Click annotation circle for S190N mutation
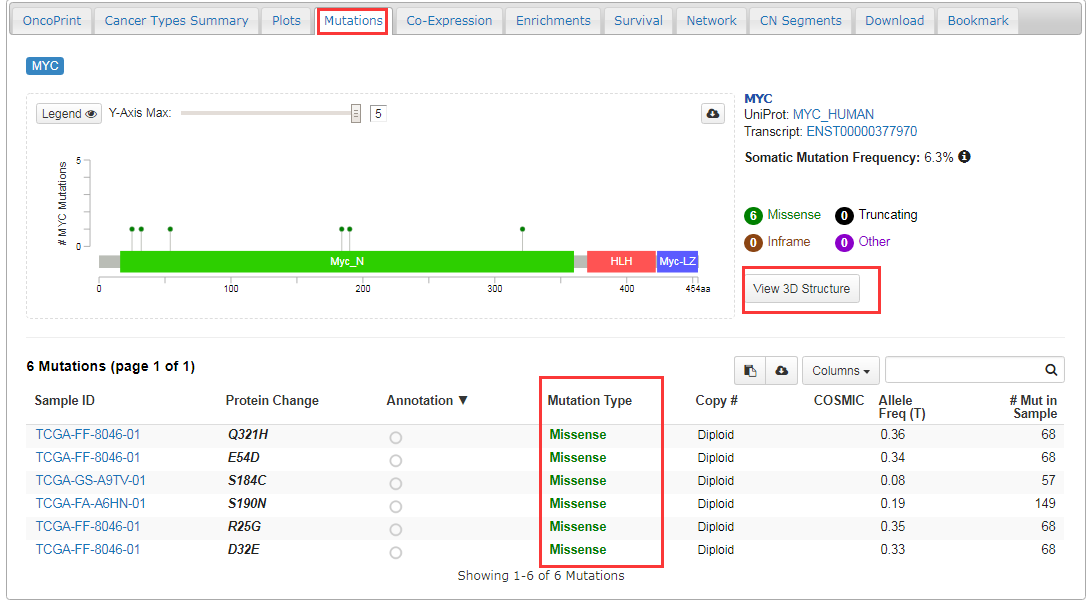This screenshot has width=1091, height=612. (x=396, y=507)
